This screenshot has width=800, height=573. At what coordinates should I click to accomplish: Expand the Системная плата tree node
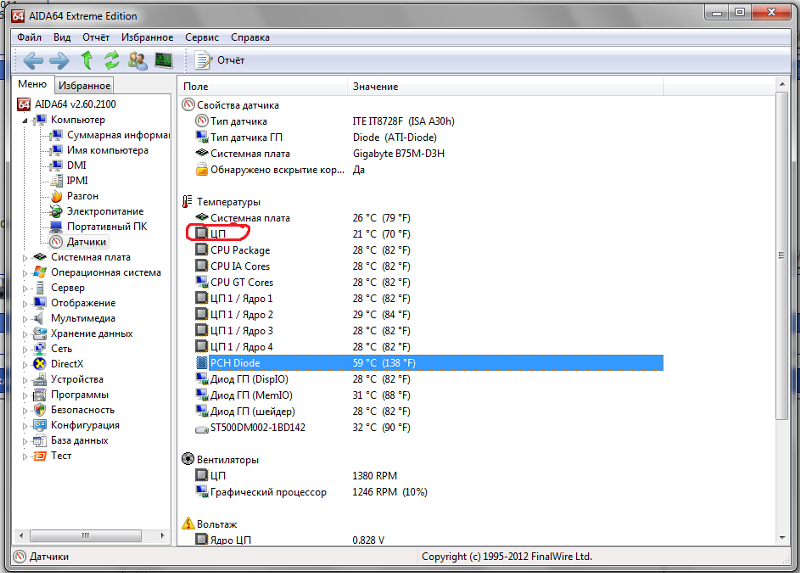(x=25, y=258)
